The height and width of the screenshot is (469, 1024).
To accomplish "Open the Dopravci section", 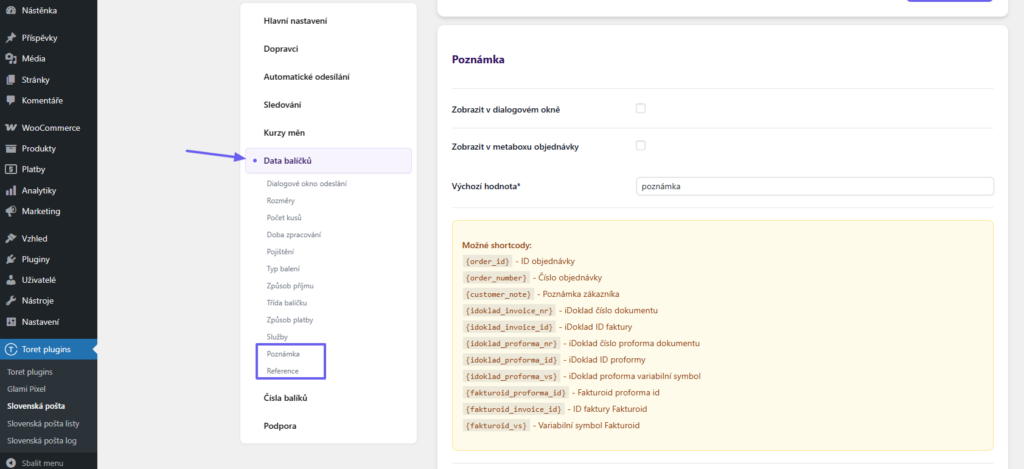I will click(281, 49).
